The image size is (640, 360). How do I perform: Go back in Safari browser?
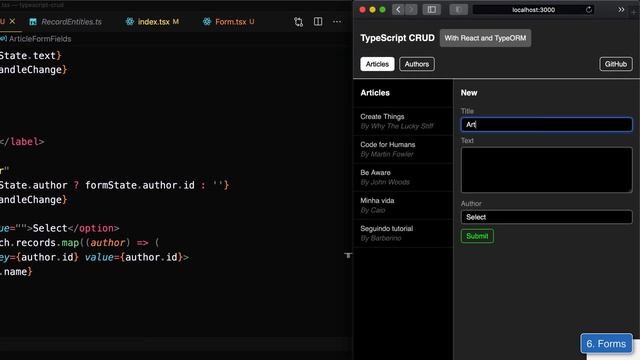(x=398, y=9)
